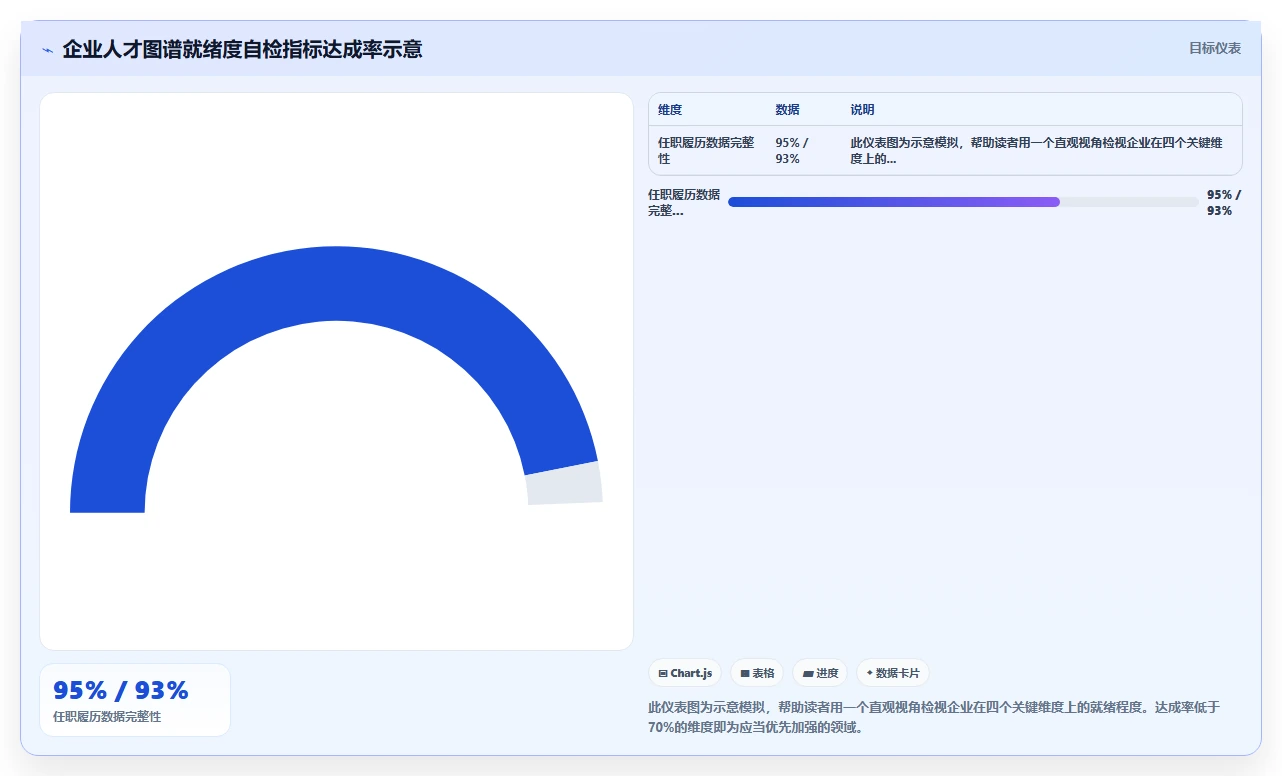Screen dimensions: 1282x776
Task: Click the 目标仪表 label in header
Action: (x=1214, y=48)
